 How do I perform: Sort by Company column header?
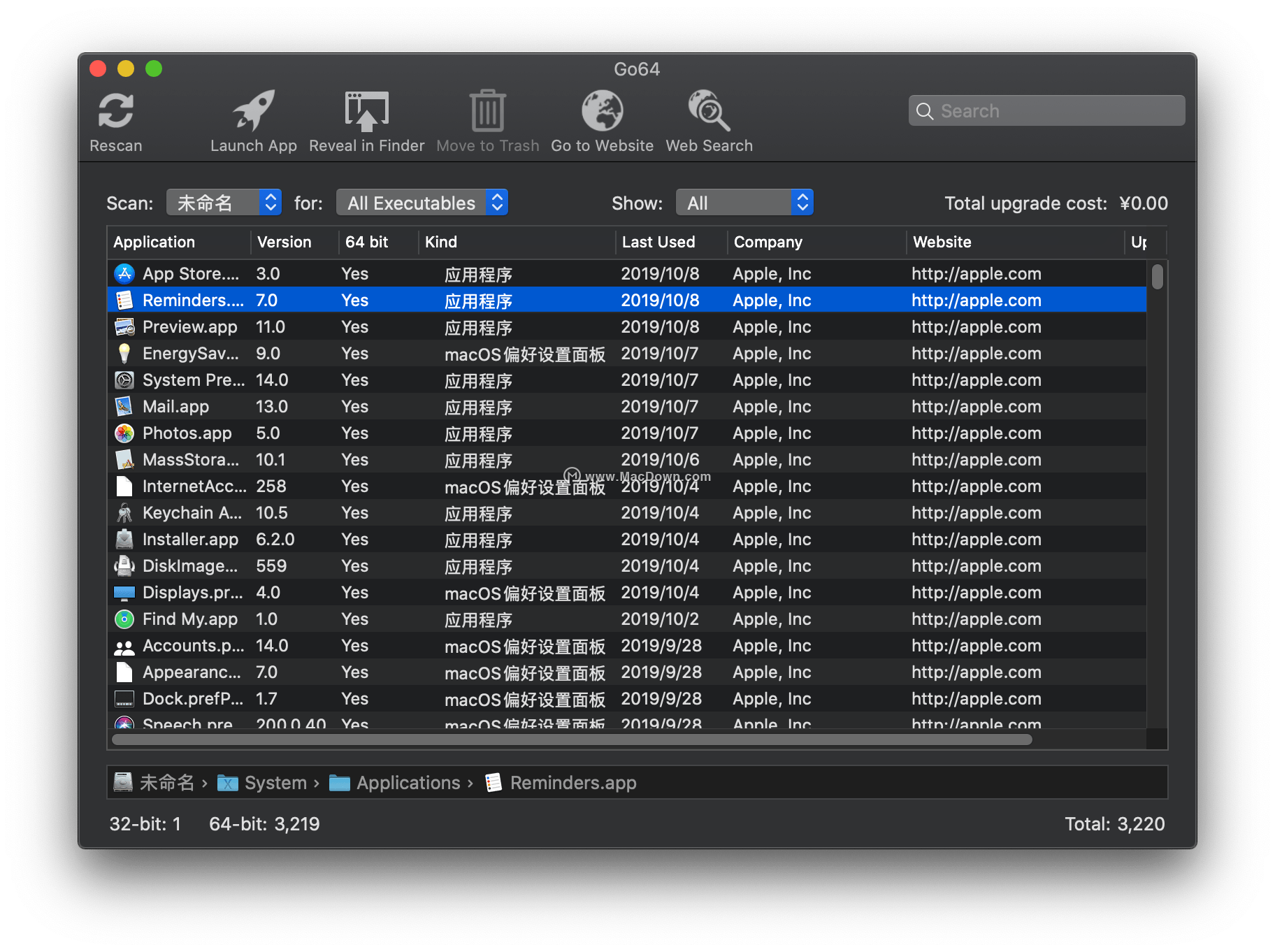[768, 242]
